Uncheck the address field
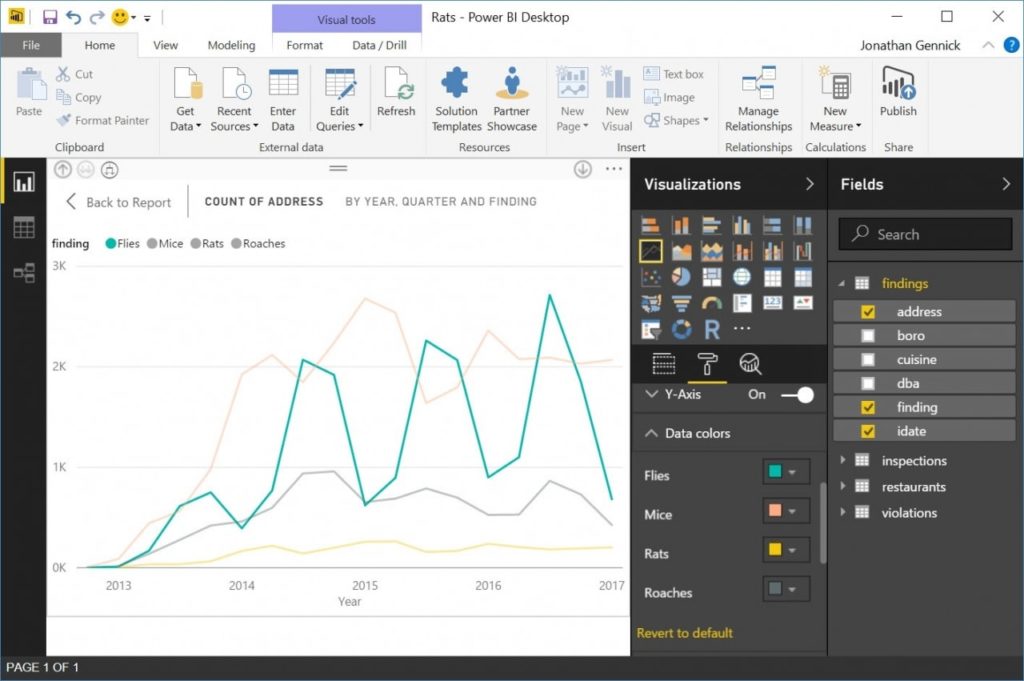The height and width of the screenshot is (681, 1024). [x=868, y=311]
